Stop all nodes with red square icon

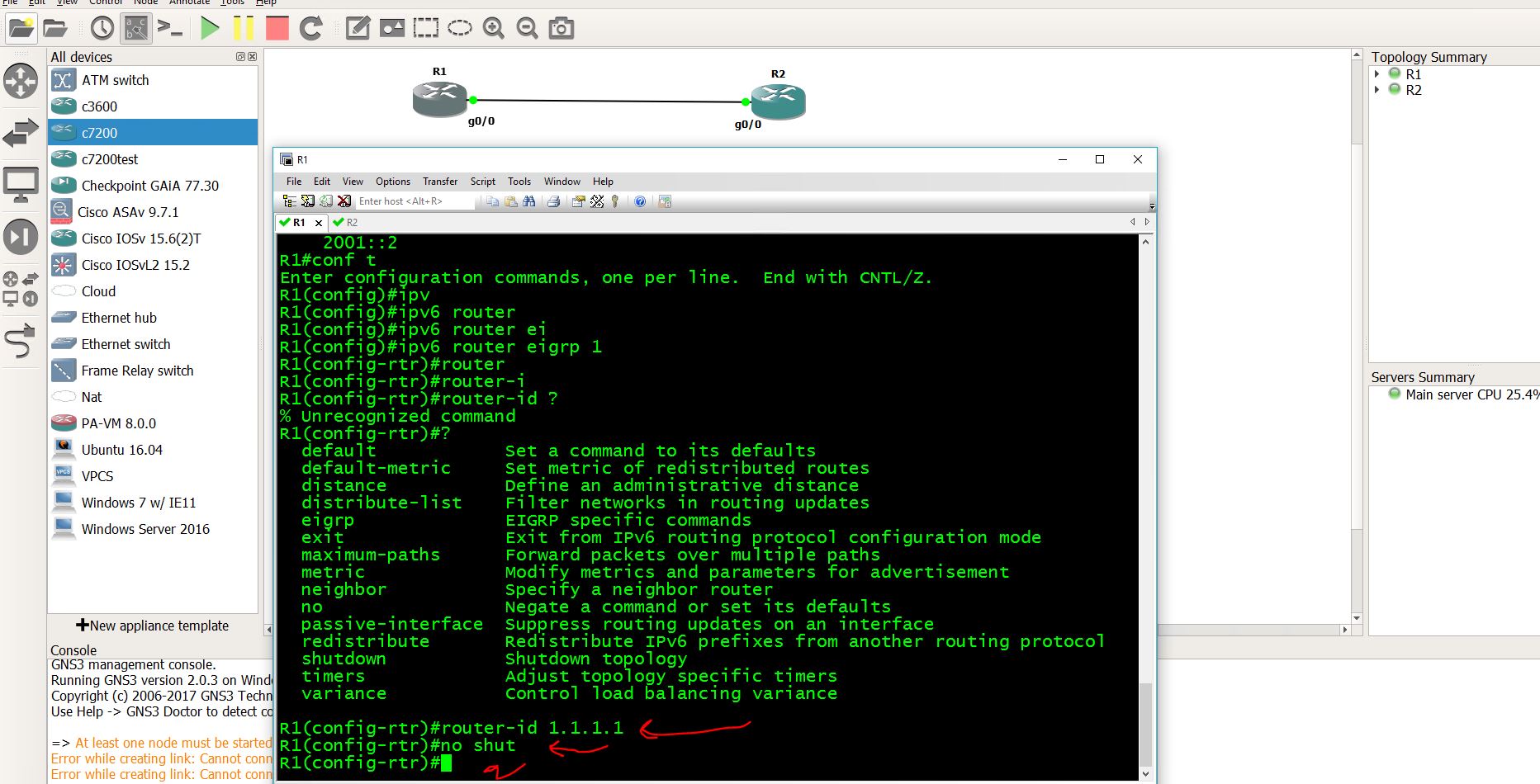tap(277, 28)
